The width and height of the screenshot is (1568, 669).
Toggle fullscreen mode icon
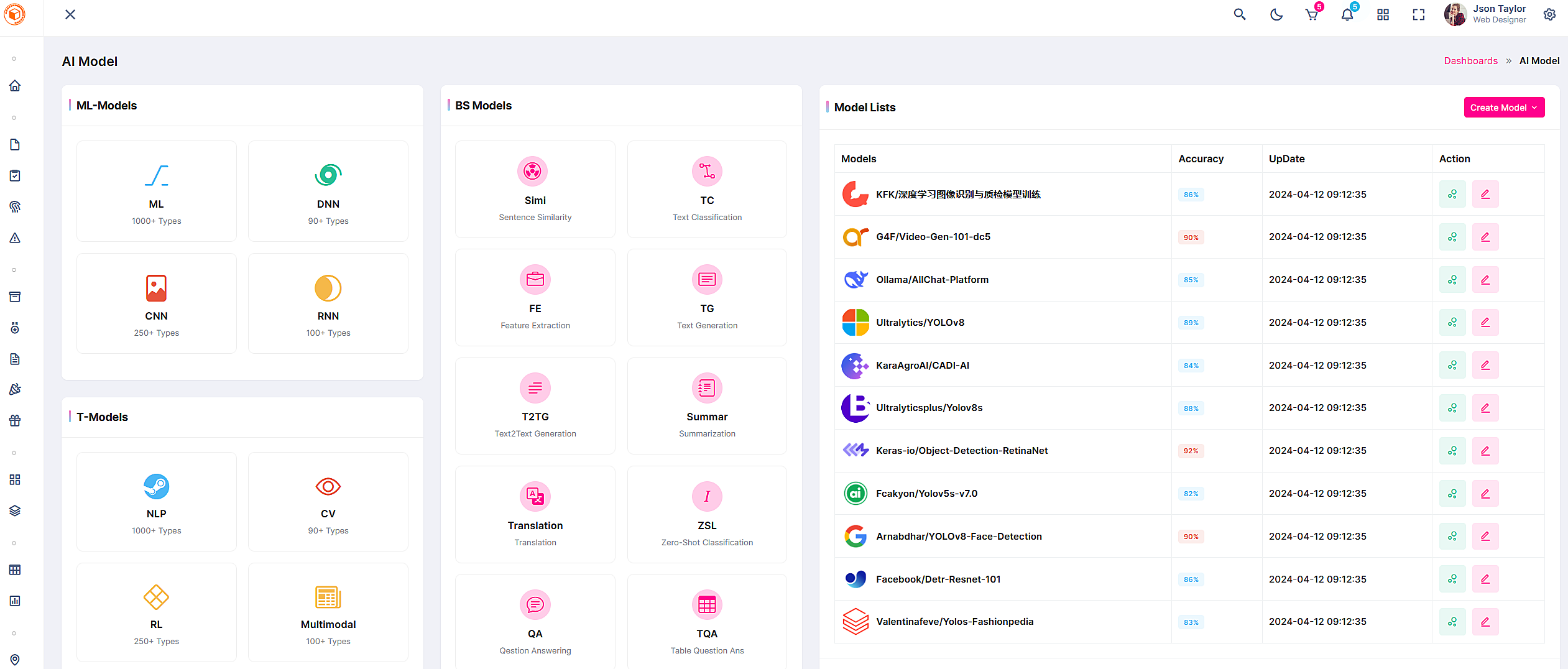tap(1418, 15)
